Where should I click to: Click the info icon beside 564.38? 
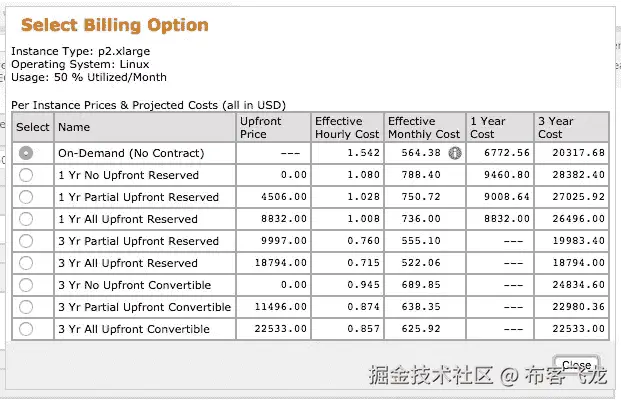coord(455,153)
